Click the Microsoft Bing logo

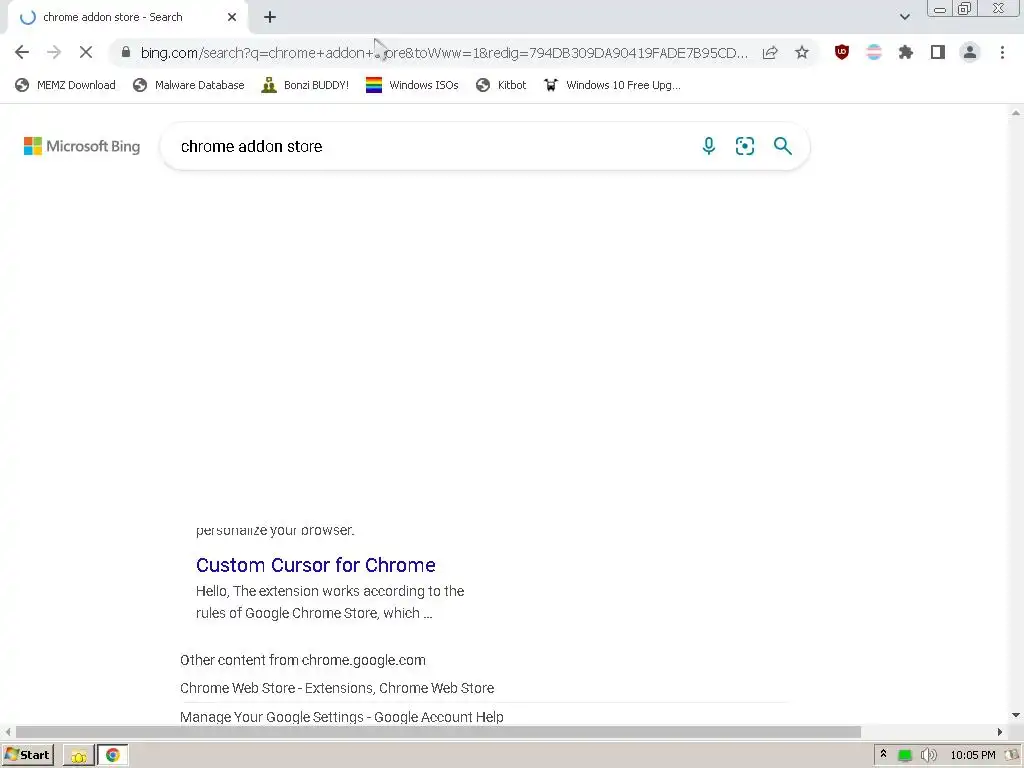(x=82, y=146)
